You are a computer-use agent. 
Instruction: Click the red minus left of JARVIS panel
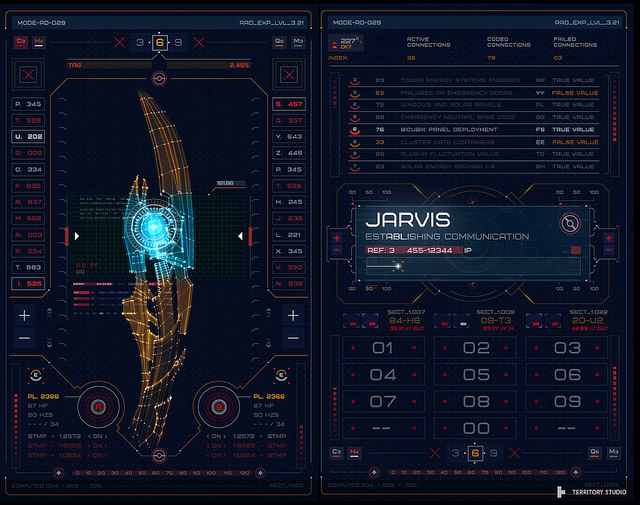337,250
